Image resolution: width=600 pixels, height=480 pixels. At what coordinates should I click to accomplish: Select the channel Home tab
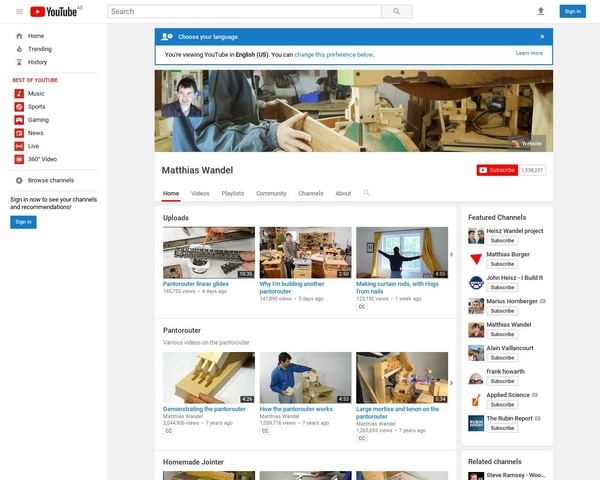click(171, 193)
